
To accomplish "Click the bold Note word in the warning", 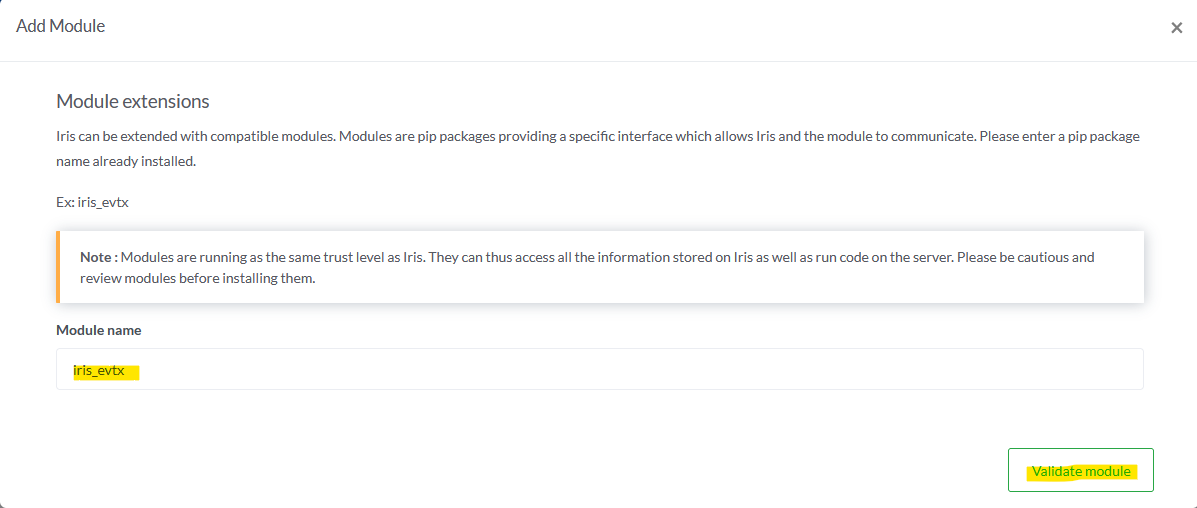I will [98, 257].
